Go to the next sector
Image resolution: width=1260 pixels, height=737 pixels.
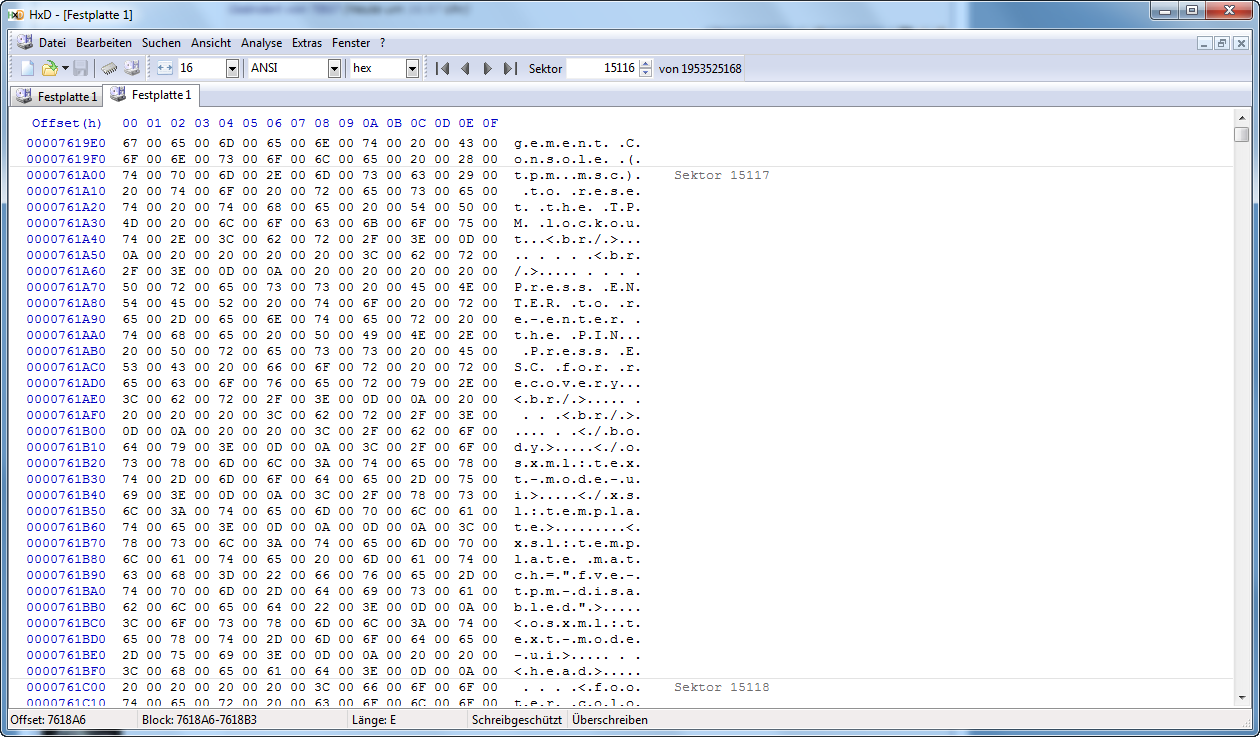pyautogui.click(x=487, y=68)
